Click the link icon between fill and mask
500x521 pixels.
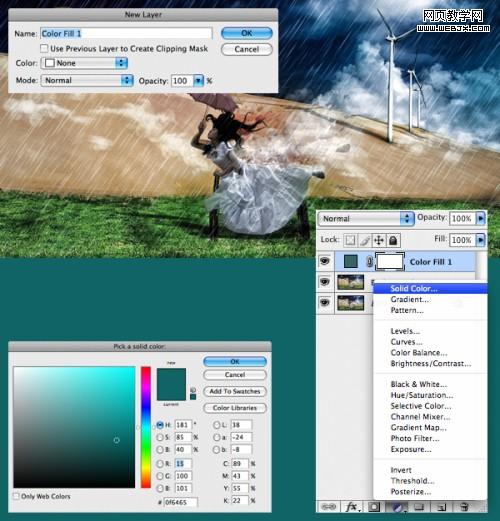(369, 262)
